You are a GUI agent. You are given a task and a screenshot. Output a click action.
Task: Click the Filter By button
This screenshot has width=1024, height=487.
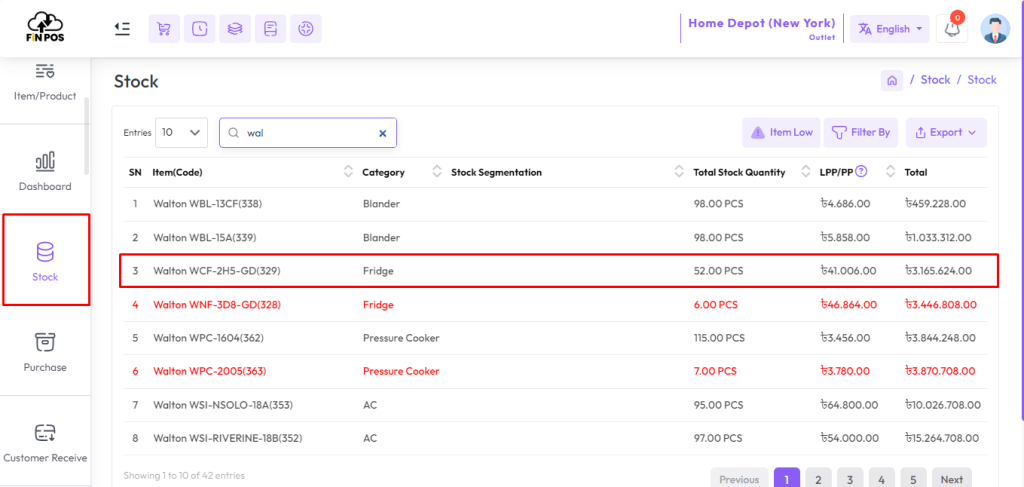pyautogui.click(x=861, y=133)
